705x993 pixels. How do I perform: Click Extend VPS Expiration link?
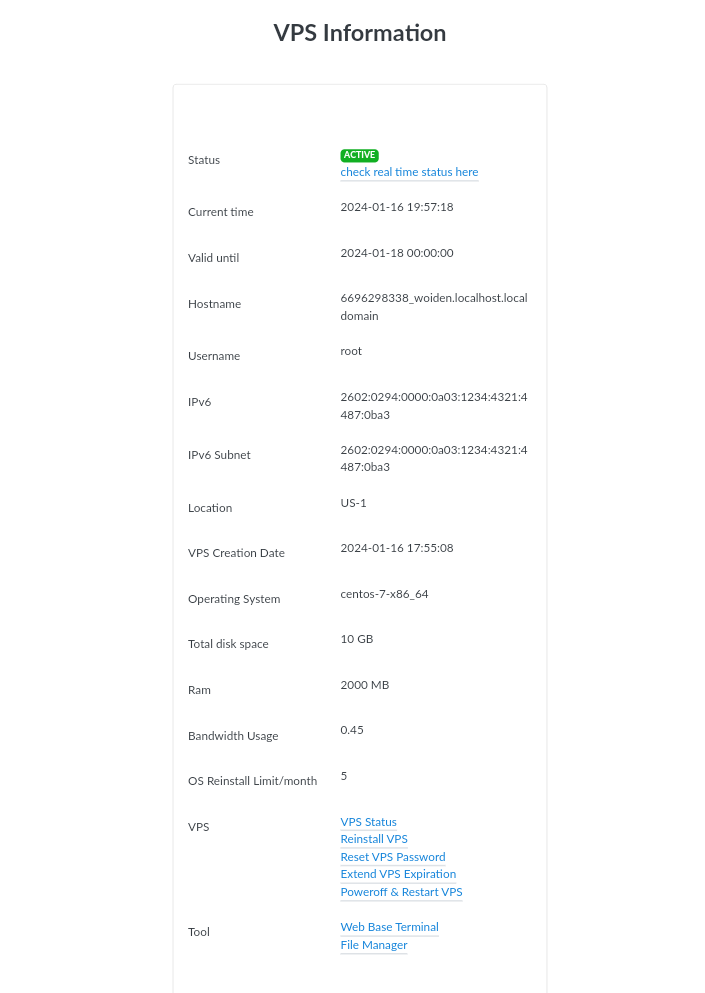pos(398,874)
